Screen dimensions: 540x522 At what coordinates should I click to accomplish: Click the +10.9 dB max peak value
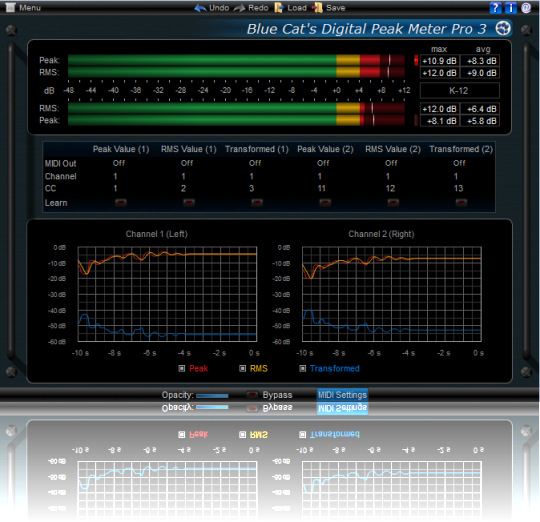[439, 61]
